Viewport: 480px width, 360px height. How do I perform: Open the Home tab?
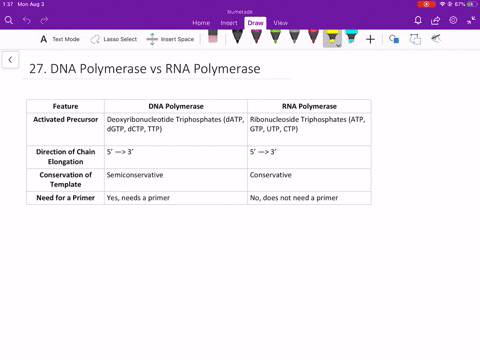click(x=201, y=23)
